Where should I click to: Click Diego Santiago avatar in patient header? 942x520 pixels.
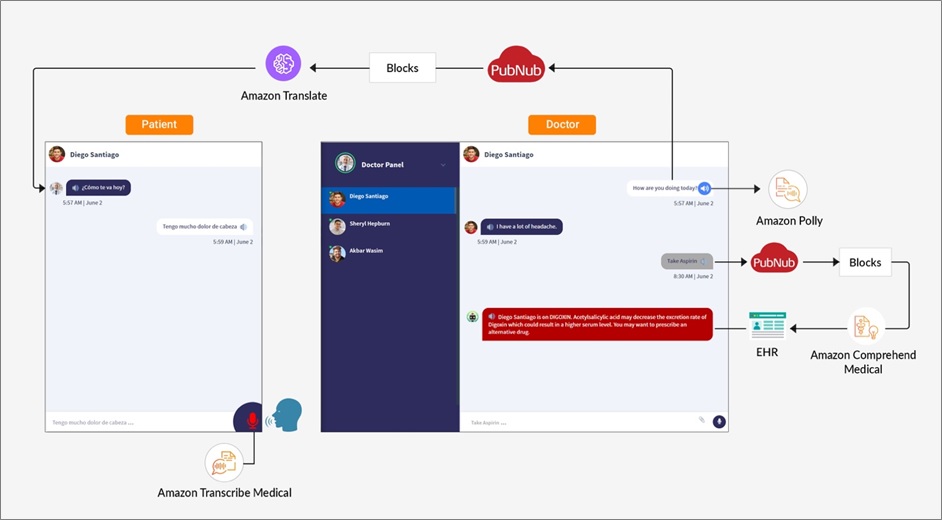tap(56, 154)
